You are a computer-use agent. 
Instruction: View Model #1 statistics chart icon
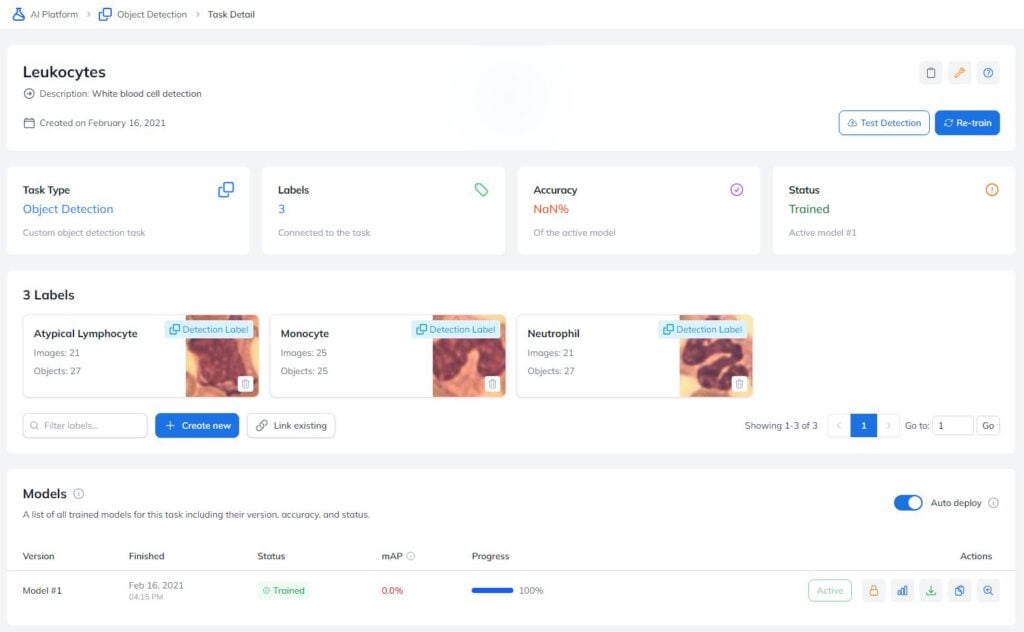coord(902,590)
